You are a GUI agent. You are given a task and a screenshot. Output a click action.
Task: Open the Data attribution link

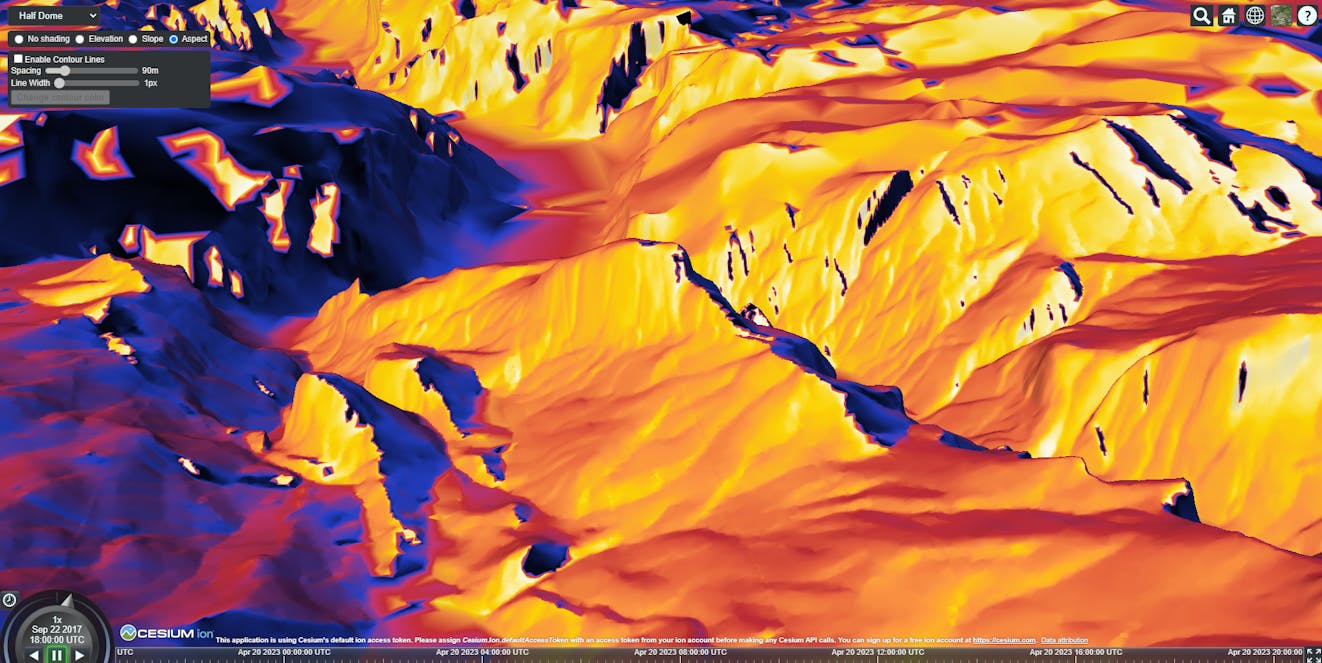click(x=1064, y=640)
